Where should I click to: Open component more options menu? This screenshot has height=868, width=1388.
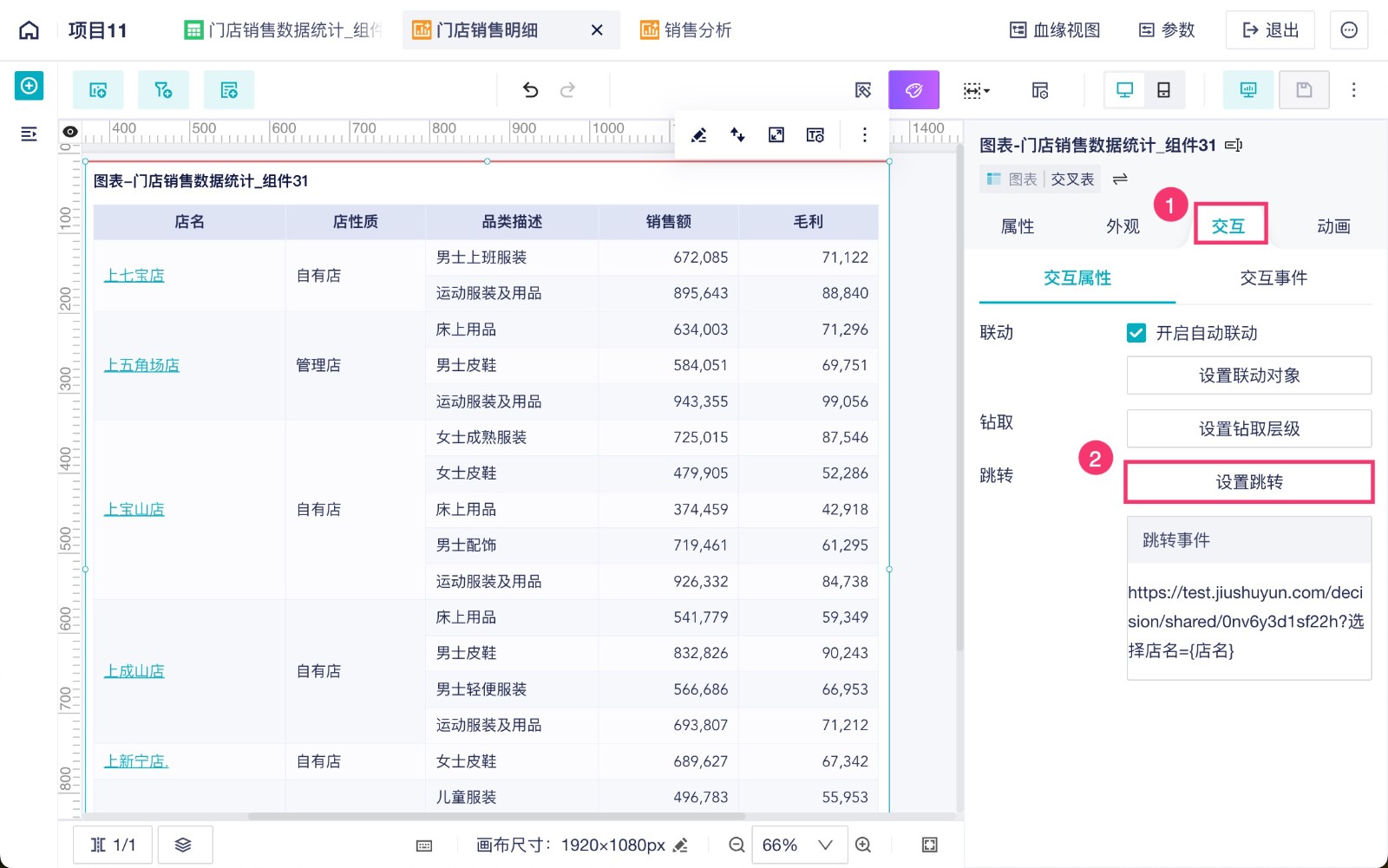[x=864, y=134]
